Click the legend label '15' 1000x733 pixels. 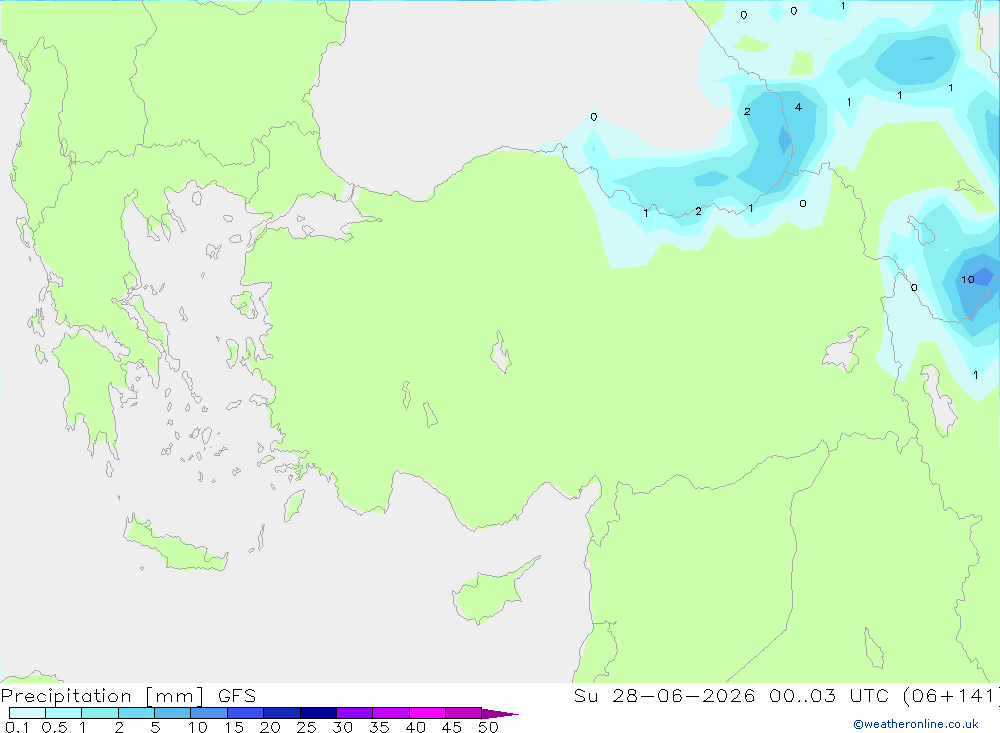[x=233, y=727]
